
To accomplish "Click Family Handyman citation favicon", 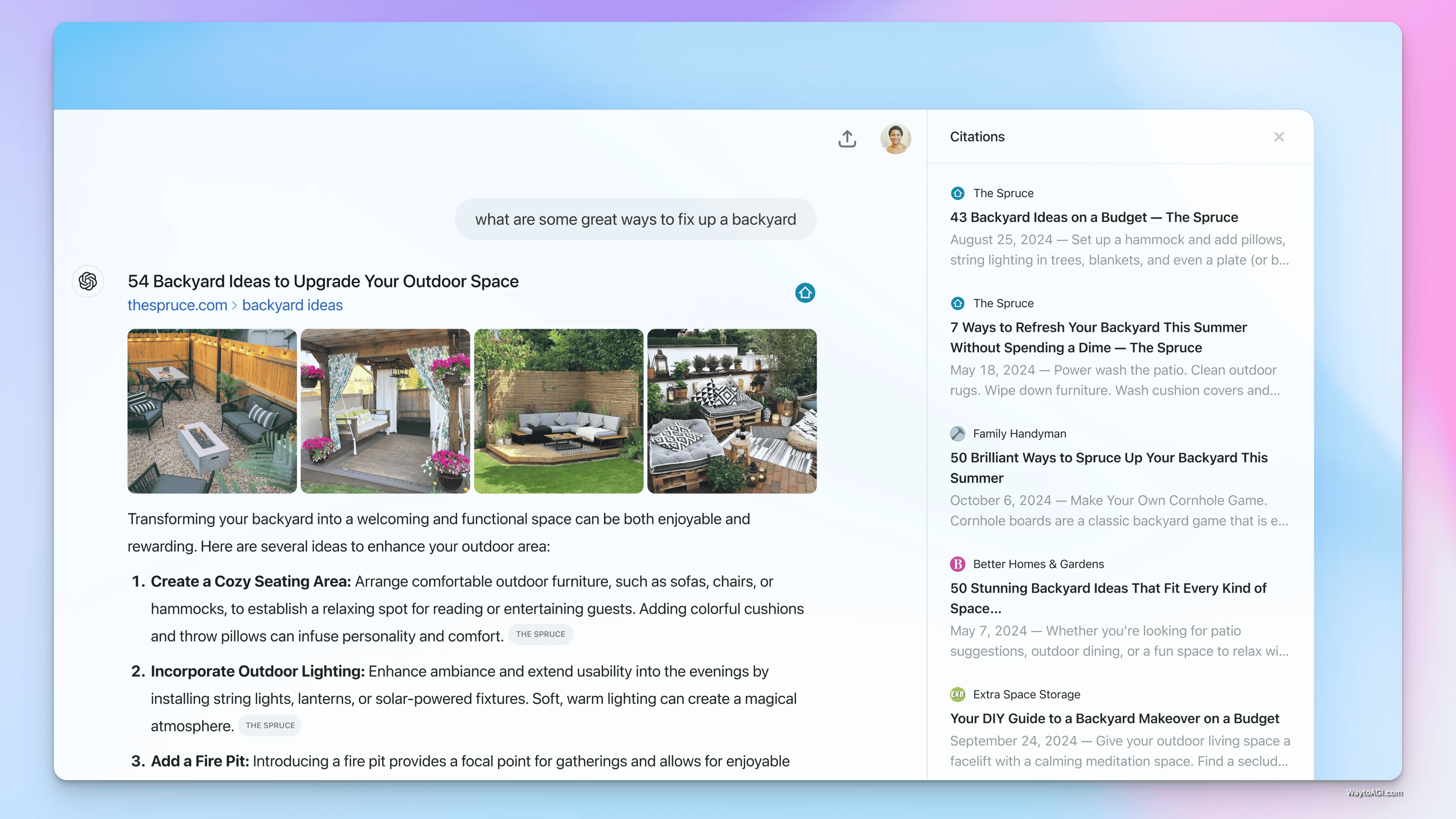I will [x=958, y=433].
